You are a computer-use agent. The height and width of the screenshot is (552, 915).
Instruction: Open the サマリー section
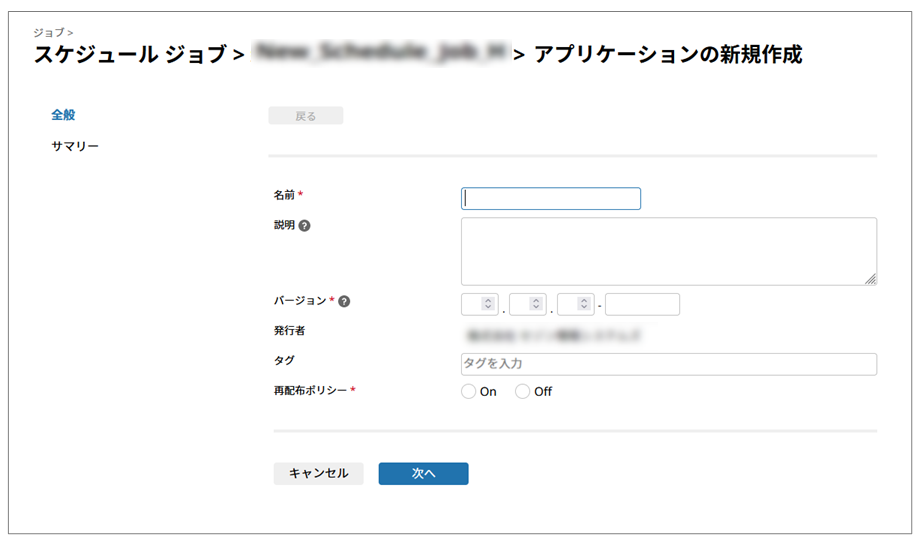click(x=75, y=147)
